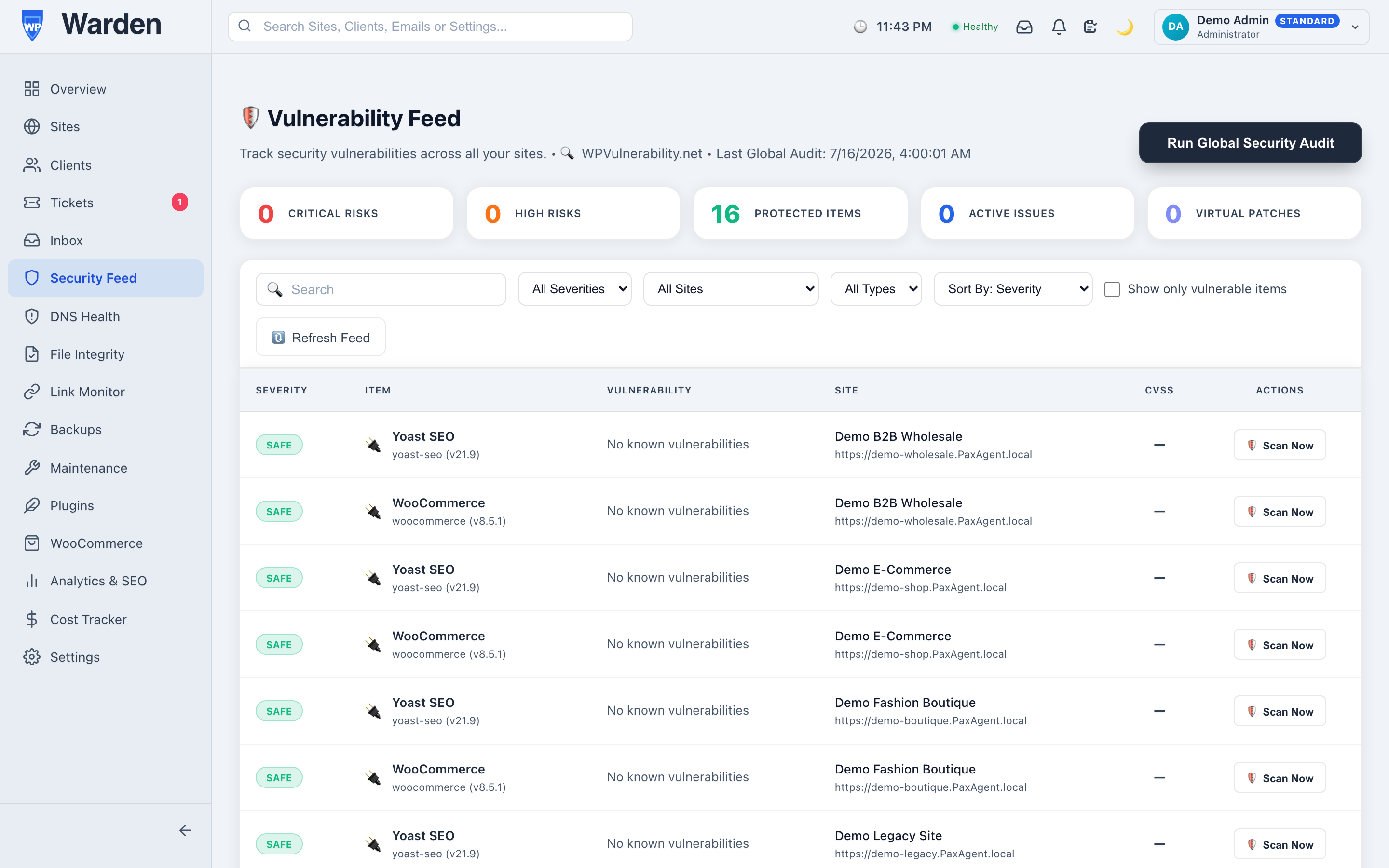Focus the global search field
The width and height of the screenshot is (1389, 868).
pos(430,27)
